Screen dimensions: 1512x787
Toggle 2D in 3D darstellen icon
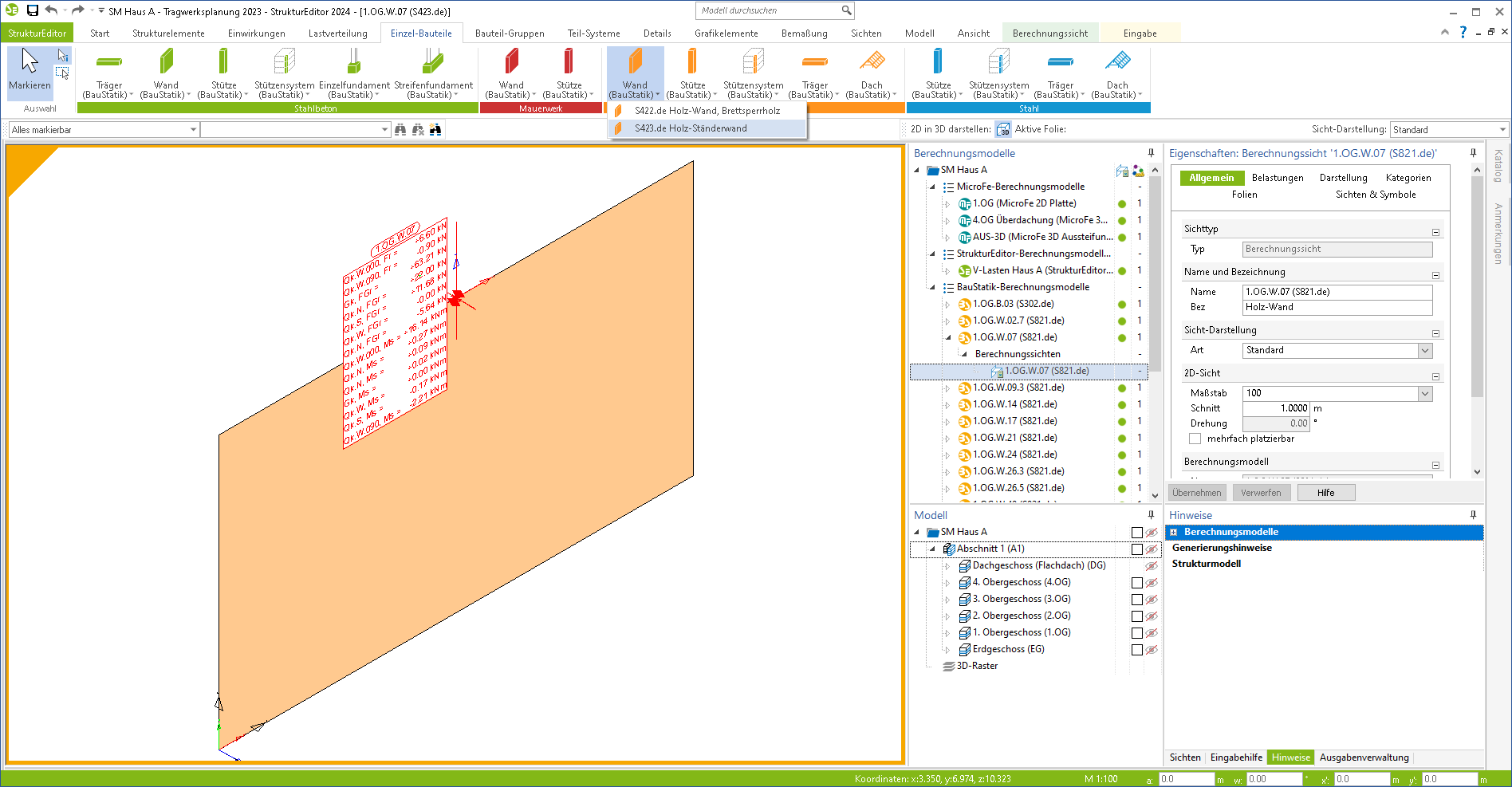1003,129
